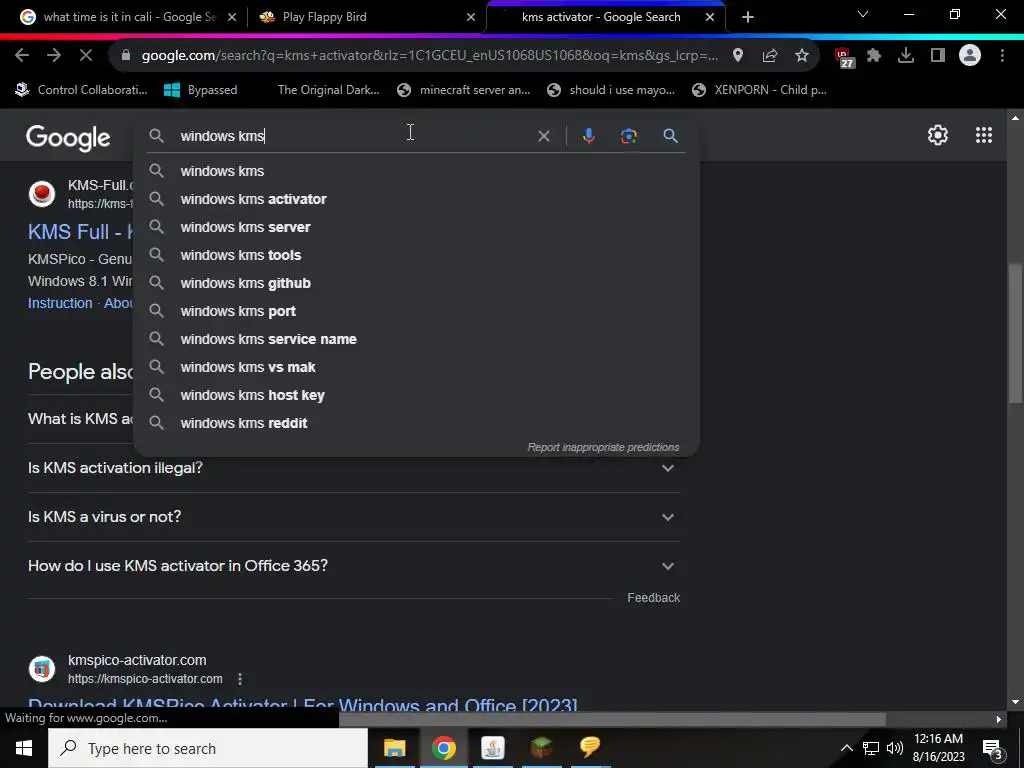Share this page using the share icon

pos(770,56)
